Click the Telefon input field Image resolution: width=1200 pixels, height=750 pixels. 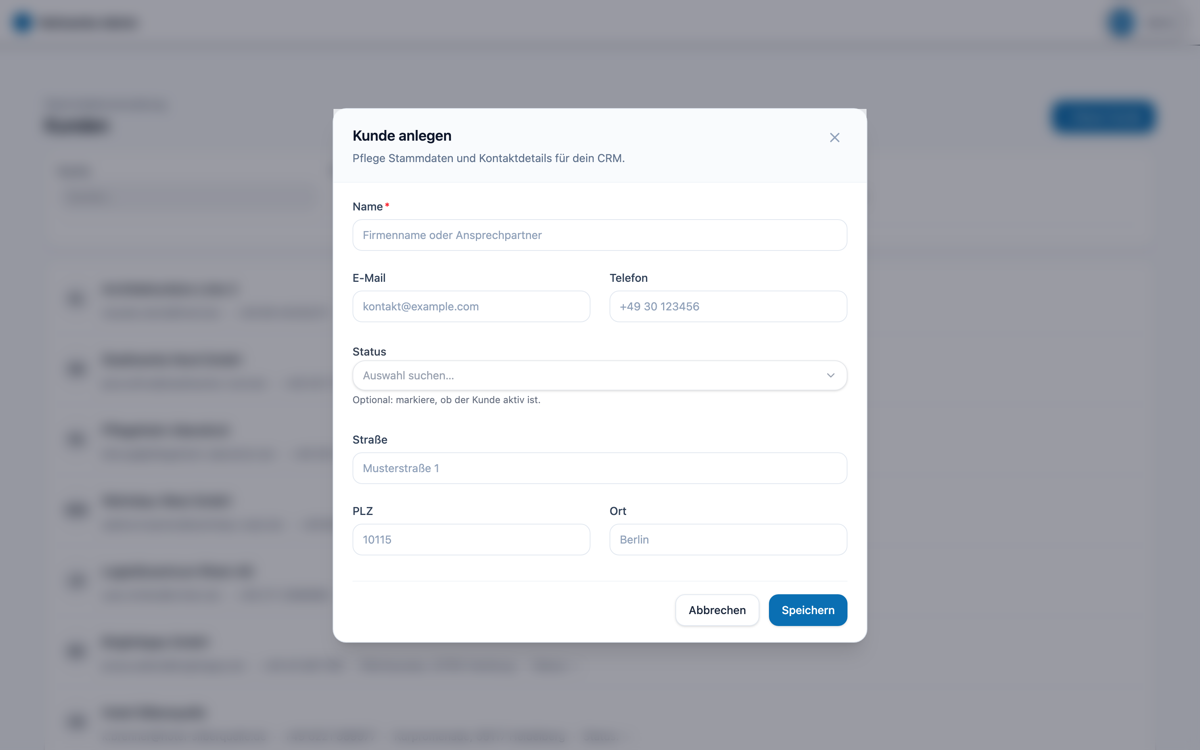[728, 306]
